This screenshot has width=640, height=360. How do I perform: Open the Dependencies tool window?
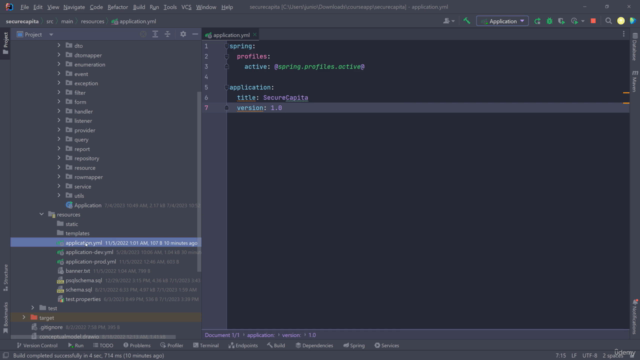[314, 345]
